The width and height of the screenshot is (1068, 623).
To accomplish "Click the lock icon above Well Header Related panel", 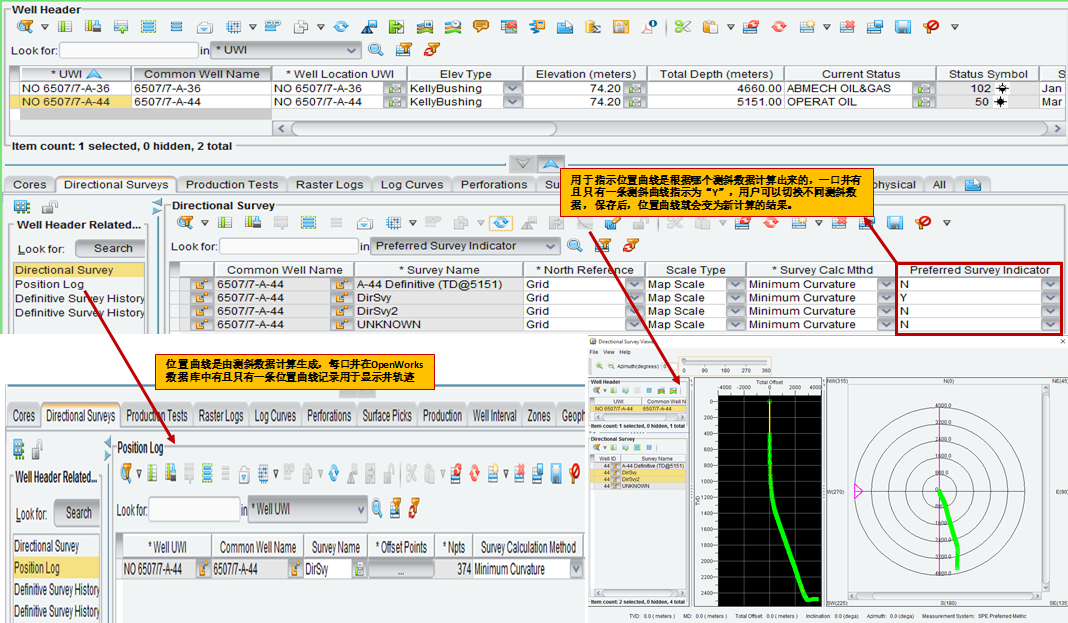I will [x=49, y=207].
